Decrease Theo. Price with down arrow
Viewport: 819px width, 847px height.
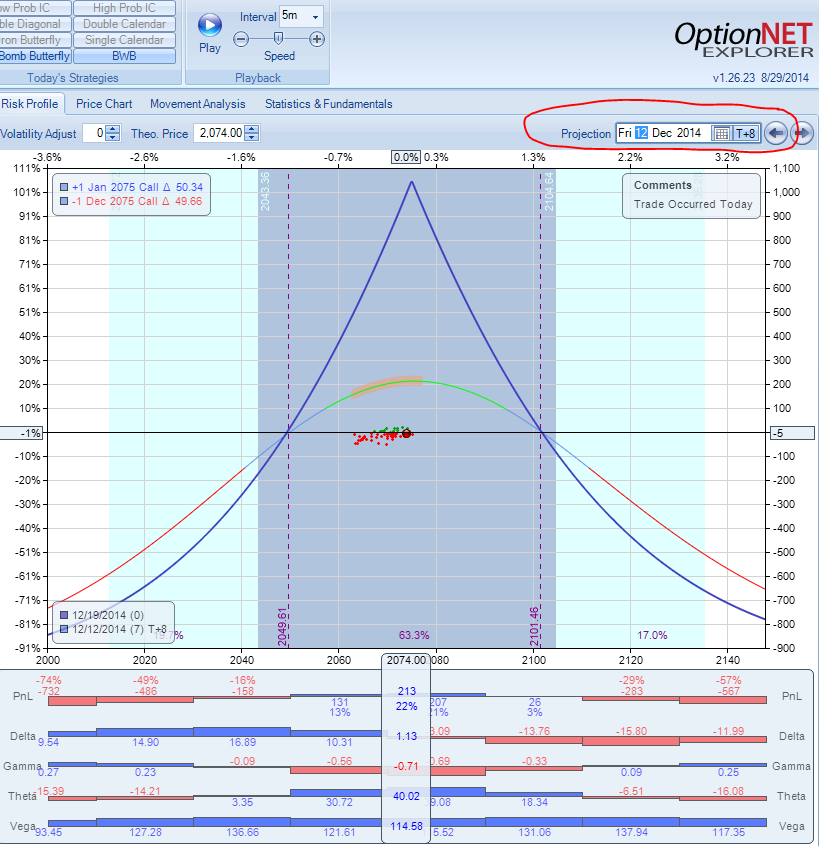click(252, 137)
